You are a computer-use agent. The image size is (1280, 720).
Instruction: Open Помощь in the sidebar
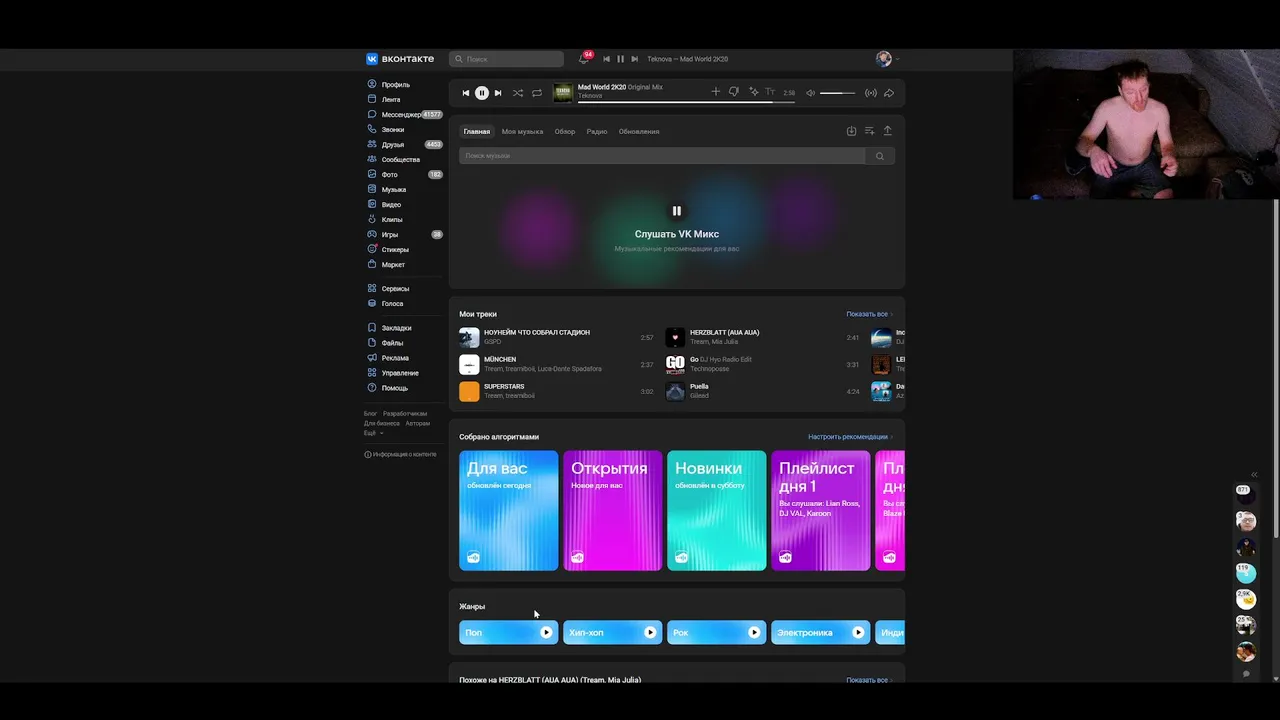point(394,388)
